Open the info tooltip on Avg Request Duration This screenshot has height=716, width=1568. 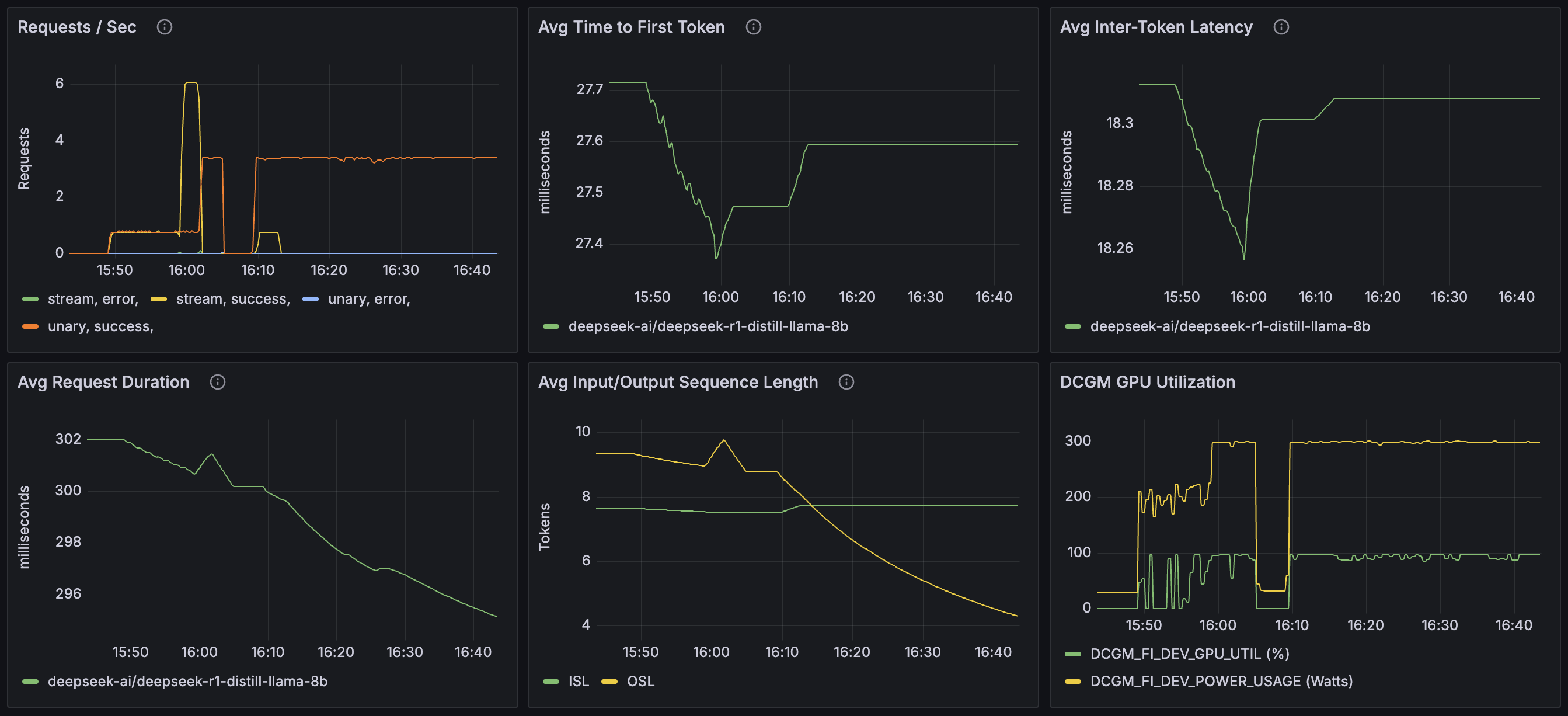[218, 383]
